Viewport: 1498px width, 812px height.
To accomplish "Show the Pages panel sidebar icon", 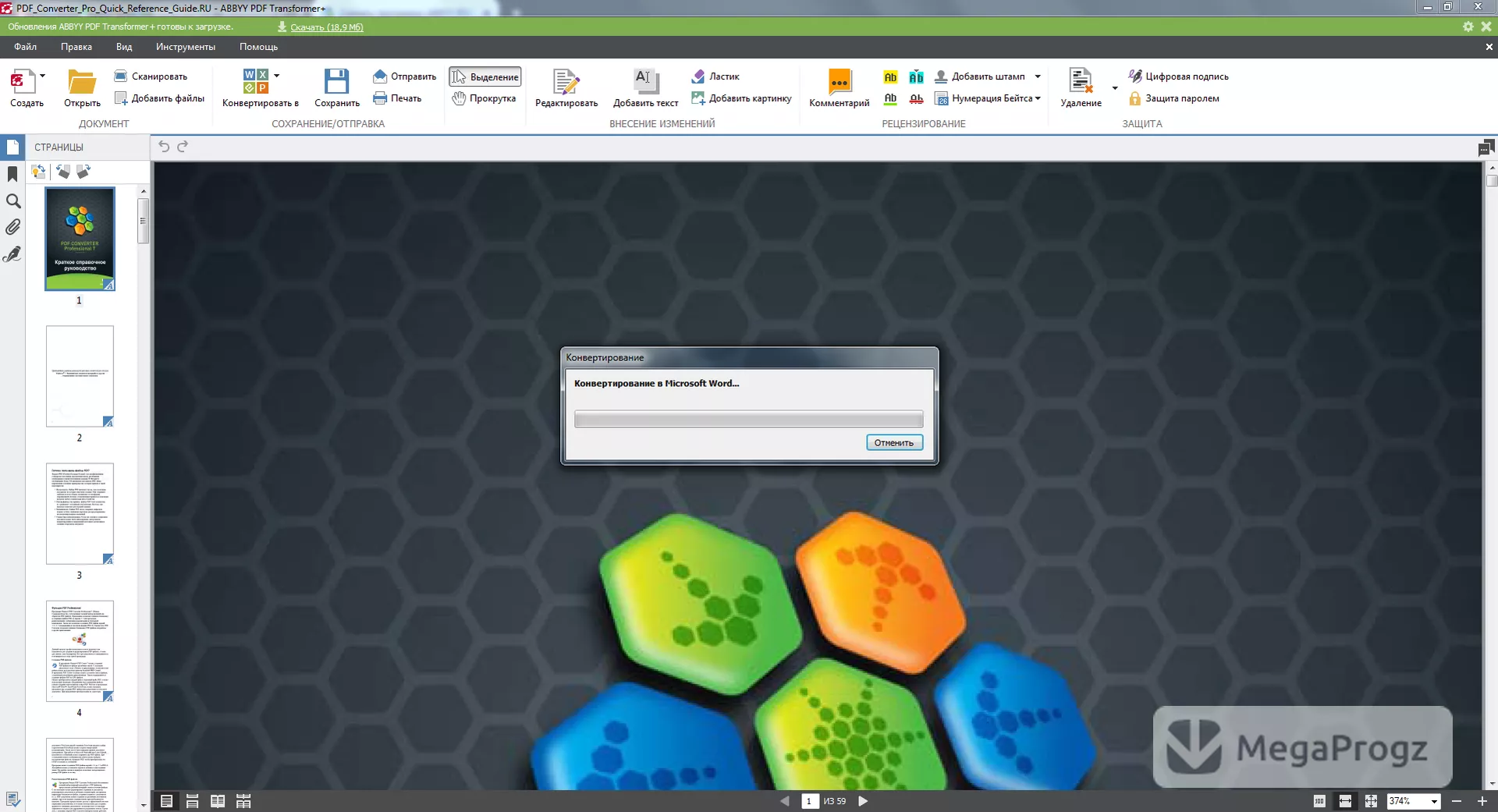I will tap(12, 147).
